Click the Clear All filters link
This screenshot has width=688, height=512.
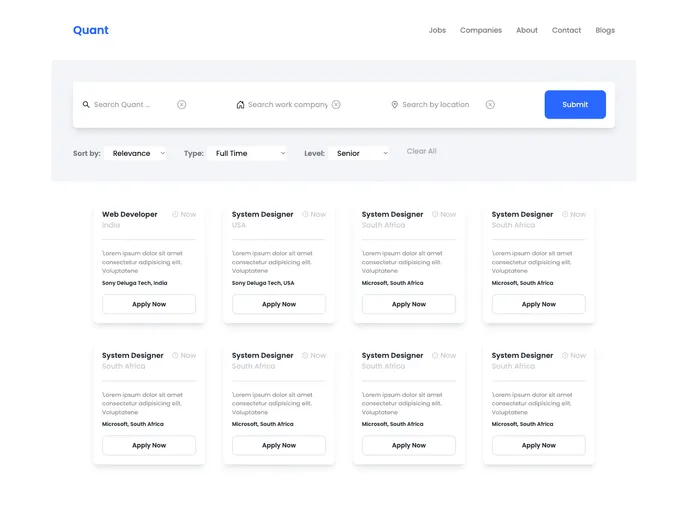[x=421, y=152]
